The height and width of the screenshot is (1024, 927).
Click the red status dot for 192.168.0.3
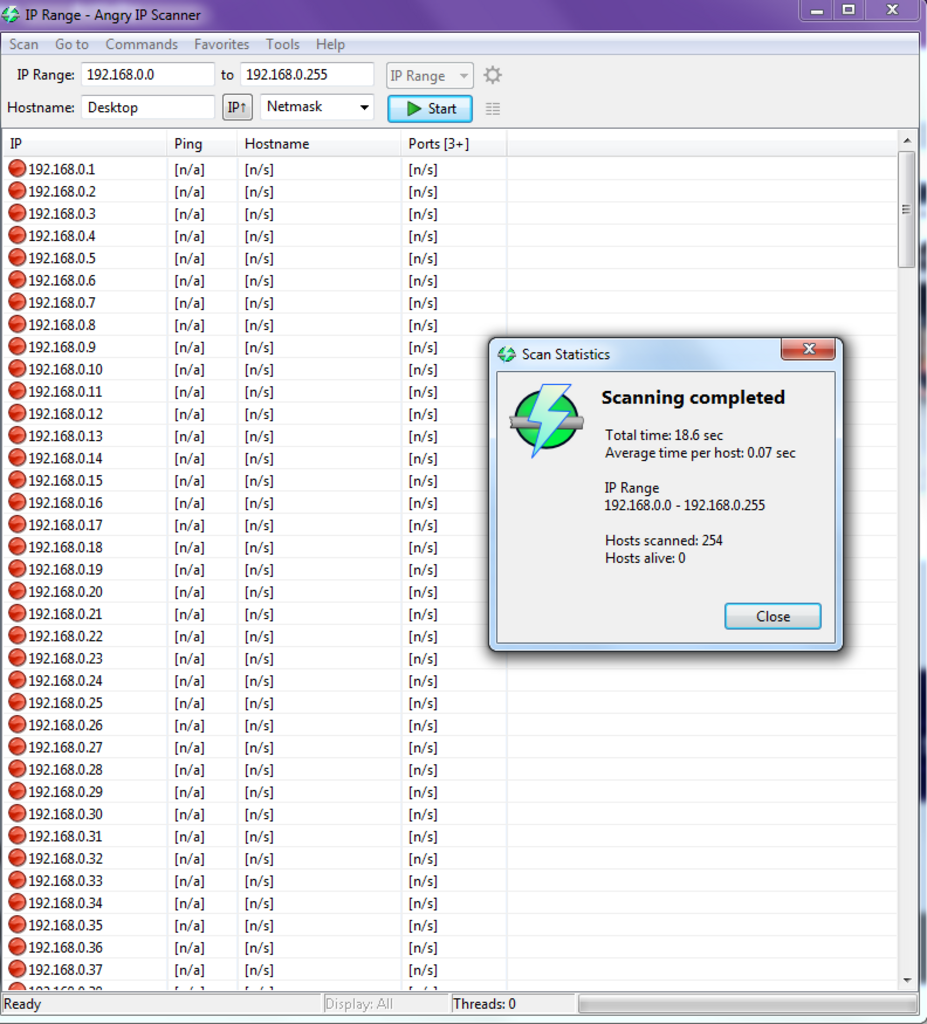(x=17, y=214)
